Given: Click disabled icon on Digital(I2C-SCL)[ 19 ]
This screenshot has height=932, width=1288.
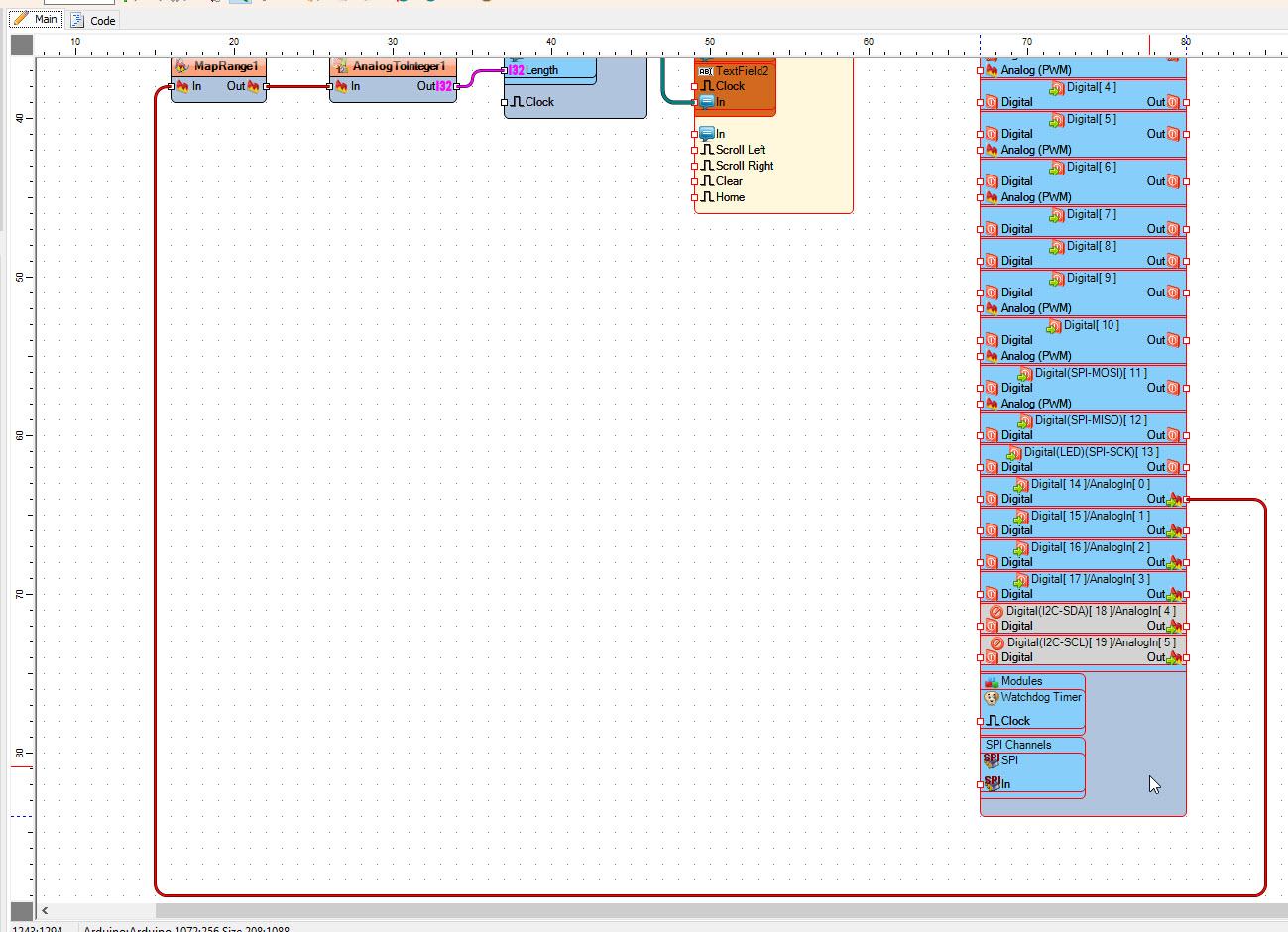Looking at the screenshot, I should point(996,643).
